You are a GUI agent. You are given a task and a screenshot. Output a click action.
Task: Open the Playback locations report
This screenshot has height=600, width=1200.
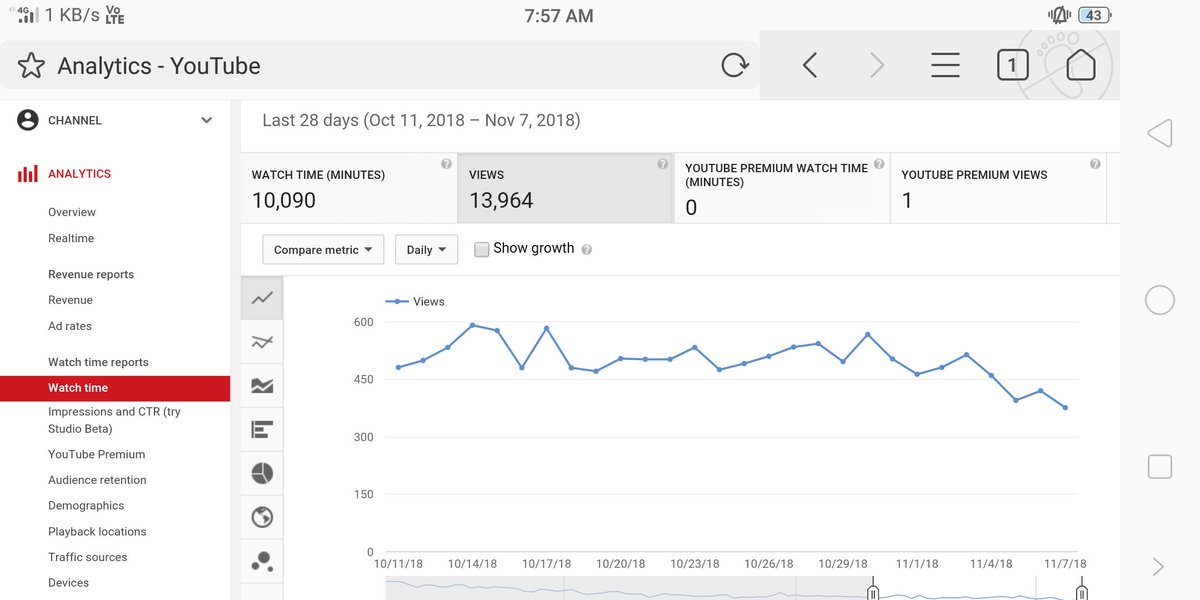coord(97,532)
